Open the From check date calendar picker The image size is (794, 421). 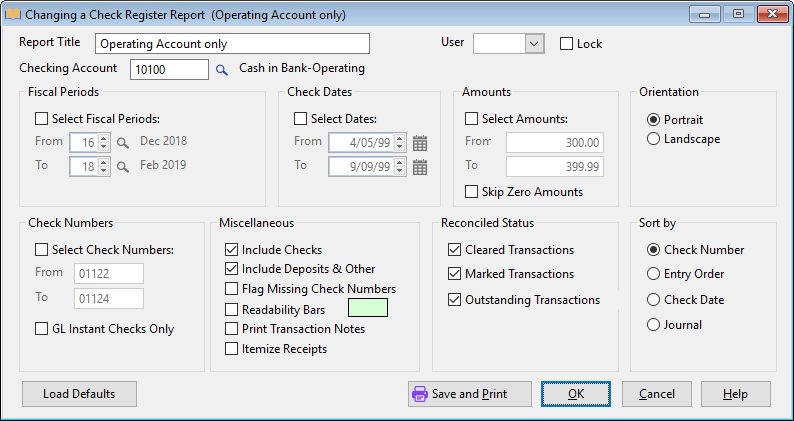click(x=420, y=143)
